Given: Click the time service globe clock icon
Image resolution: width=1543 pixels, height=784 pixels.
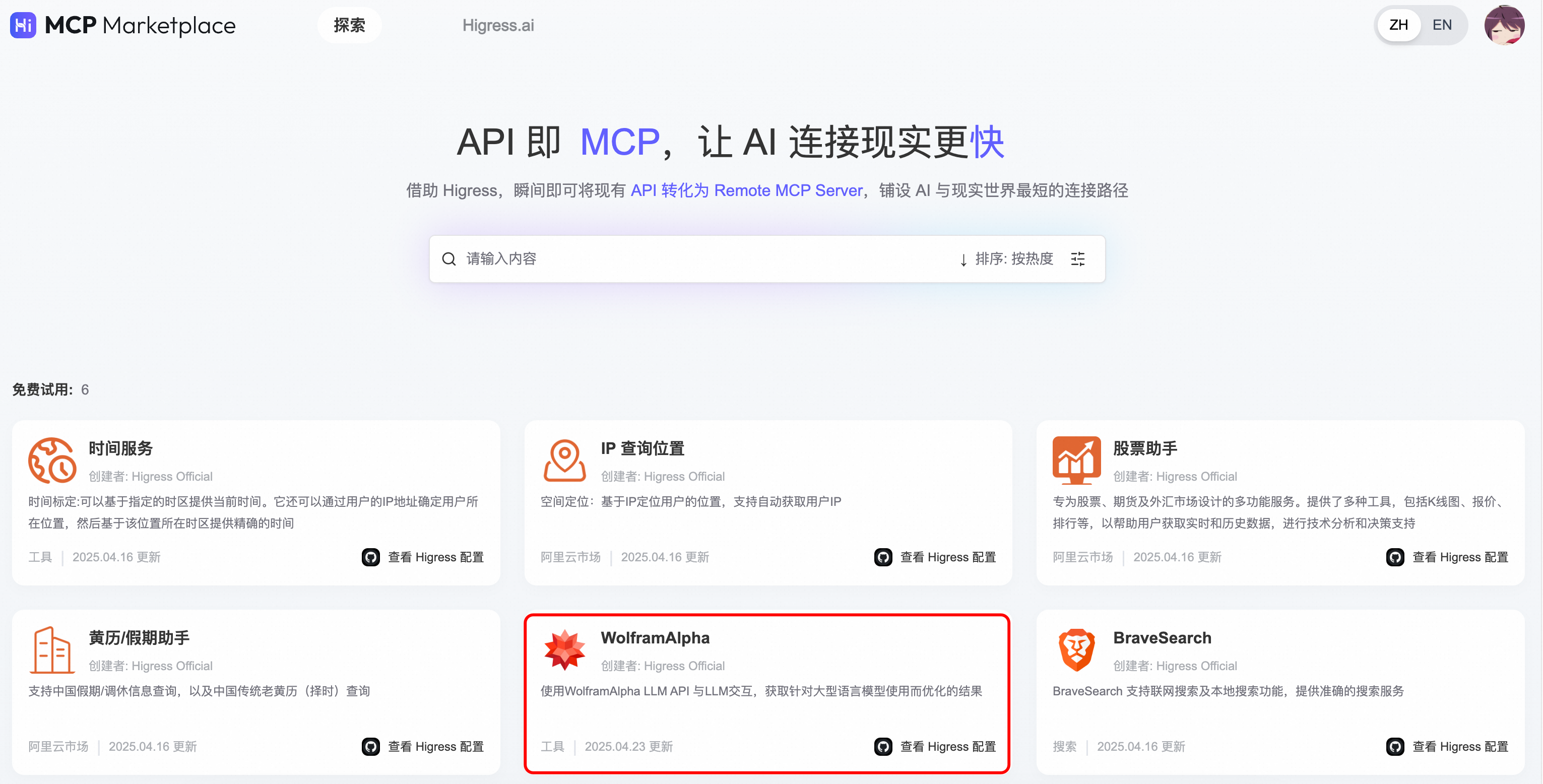Looking at the screenshot, I should click(52, 460).
